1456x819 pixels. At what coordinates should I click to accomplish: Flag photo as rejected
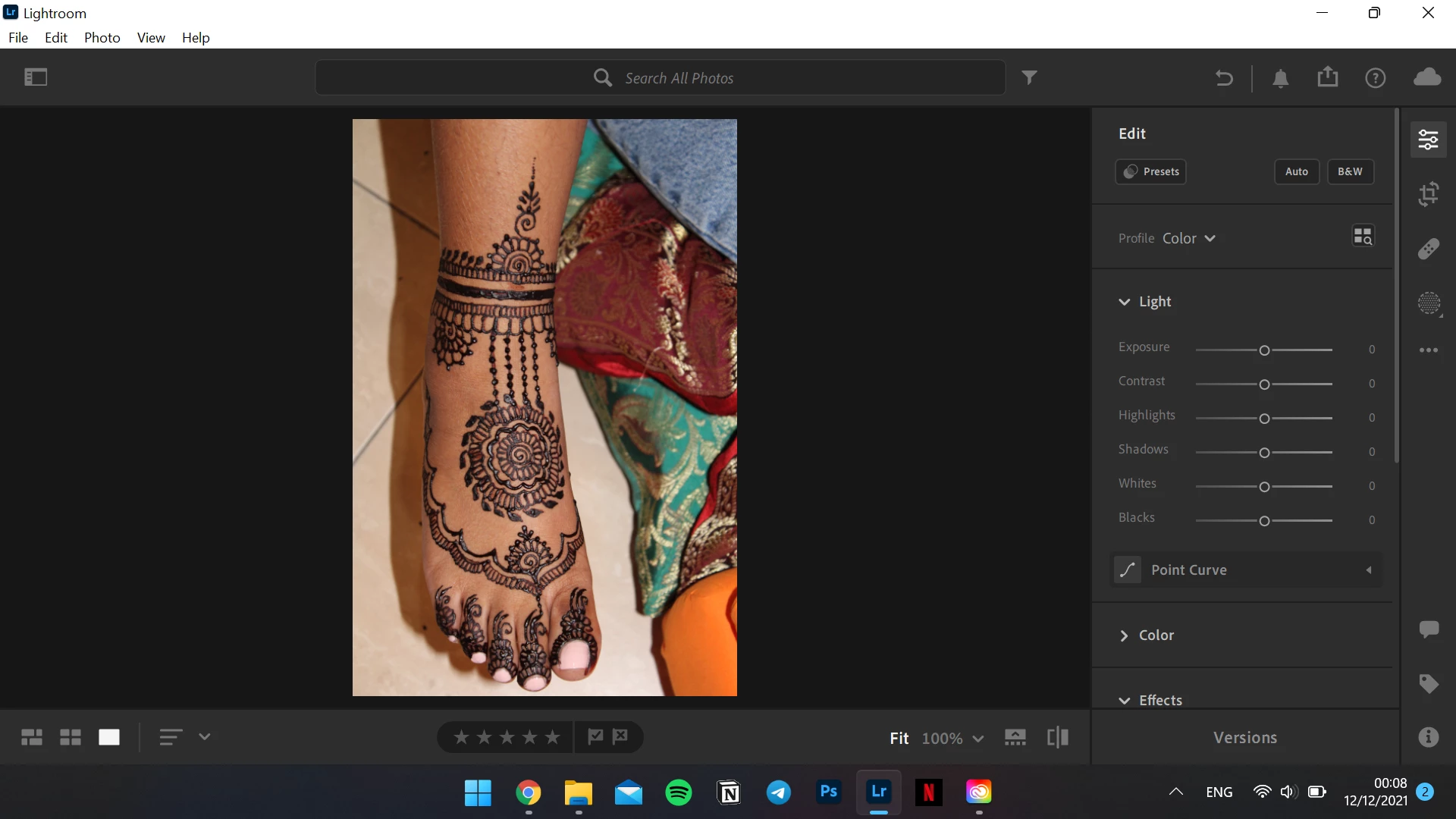click(x=621, y=736)
